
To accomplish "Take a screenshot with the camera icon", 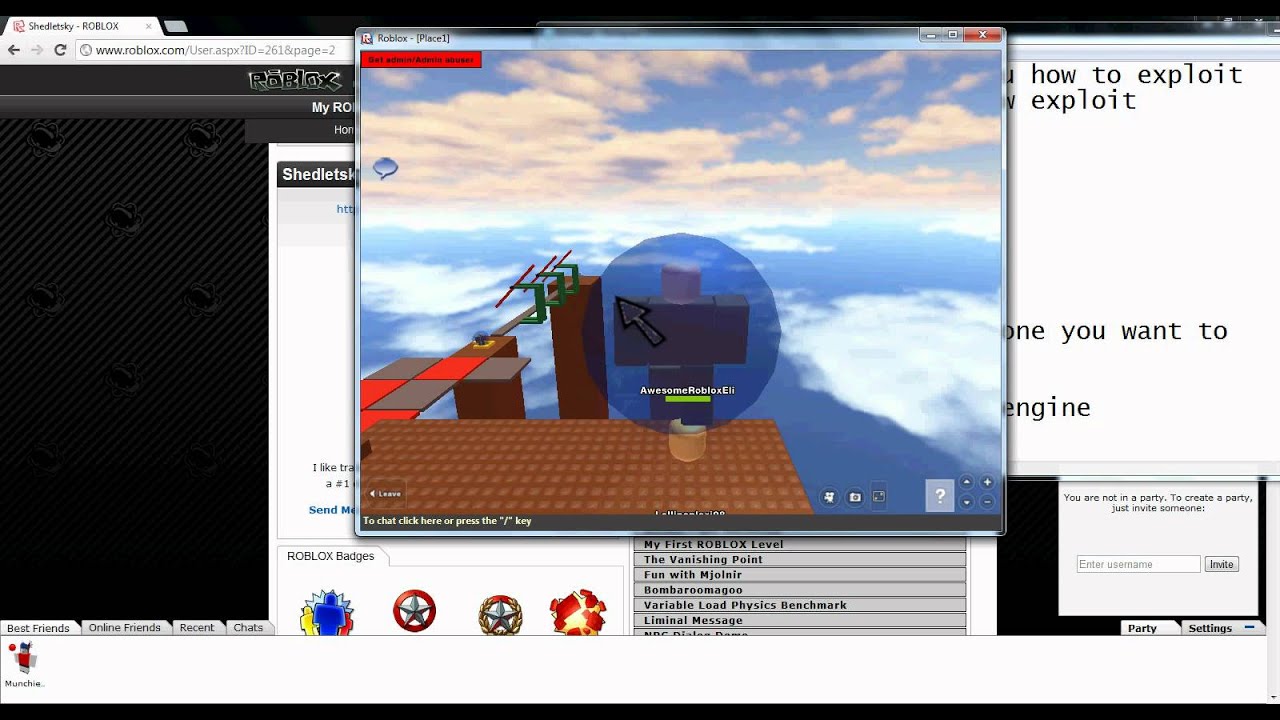I will (x=855, y=497).
